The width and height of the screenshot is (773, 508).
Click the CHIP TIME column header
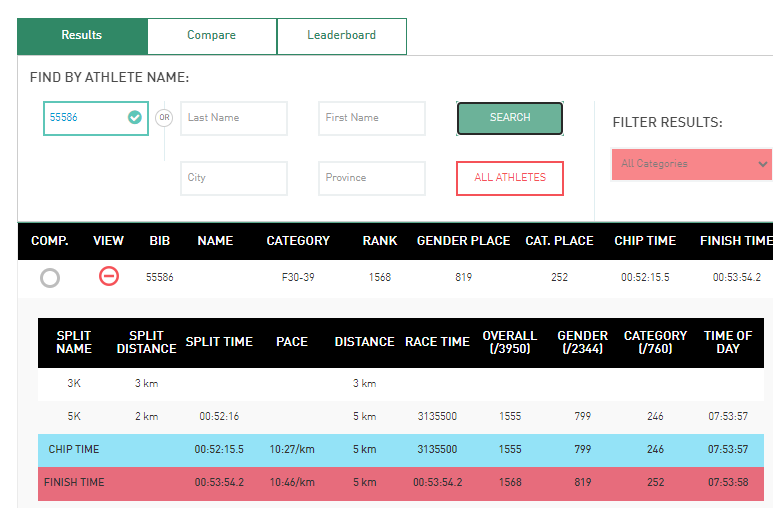click(645, 241)
